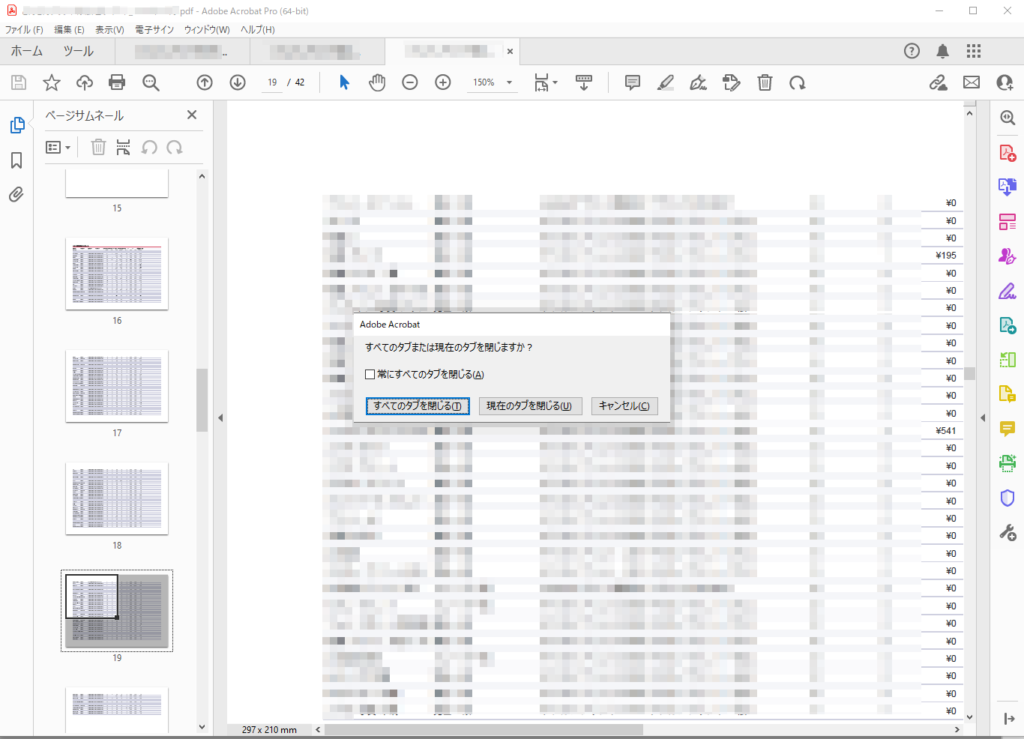Image resolution: width=1024 pixels, height=739 pixels.
Task: Click the zoom out minus icon
Action: [410, 83]
